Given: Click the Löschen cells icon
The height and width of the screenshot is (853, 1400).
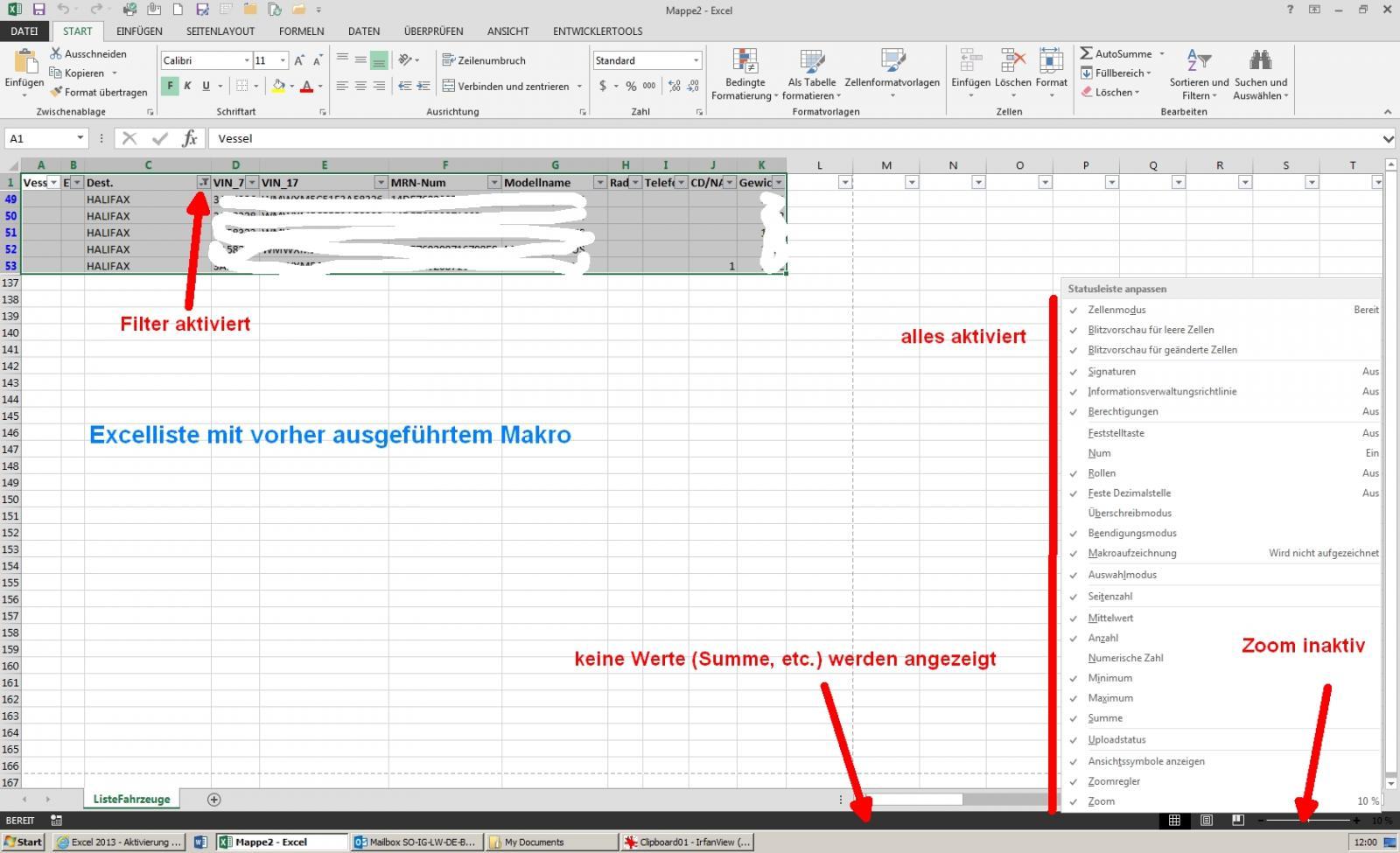Looking at the screenshot, I should coord(1013,61).
